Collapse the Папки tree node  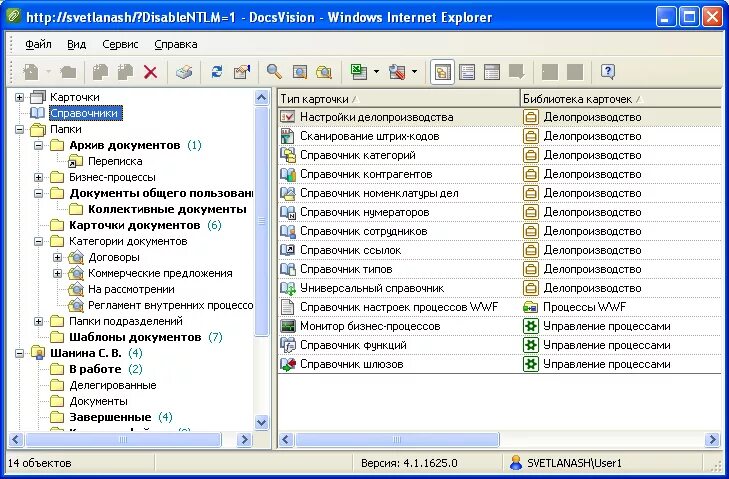coord(19,129)
